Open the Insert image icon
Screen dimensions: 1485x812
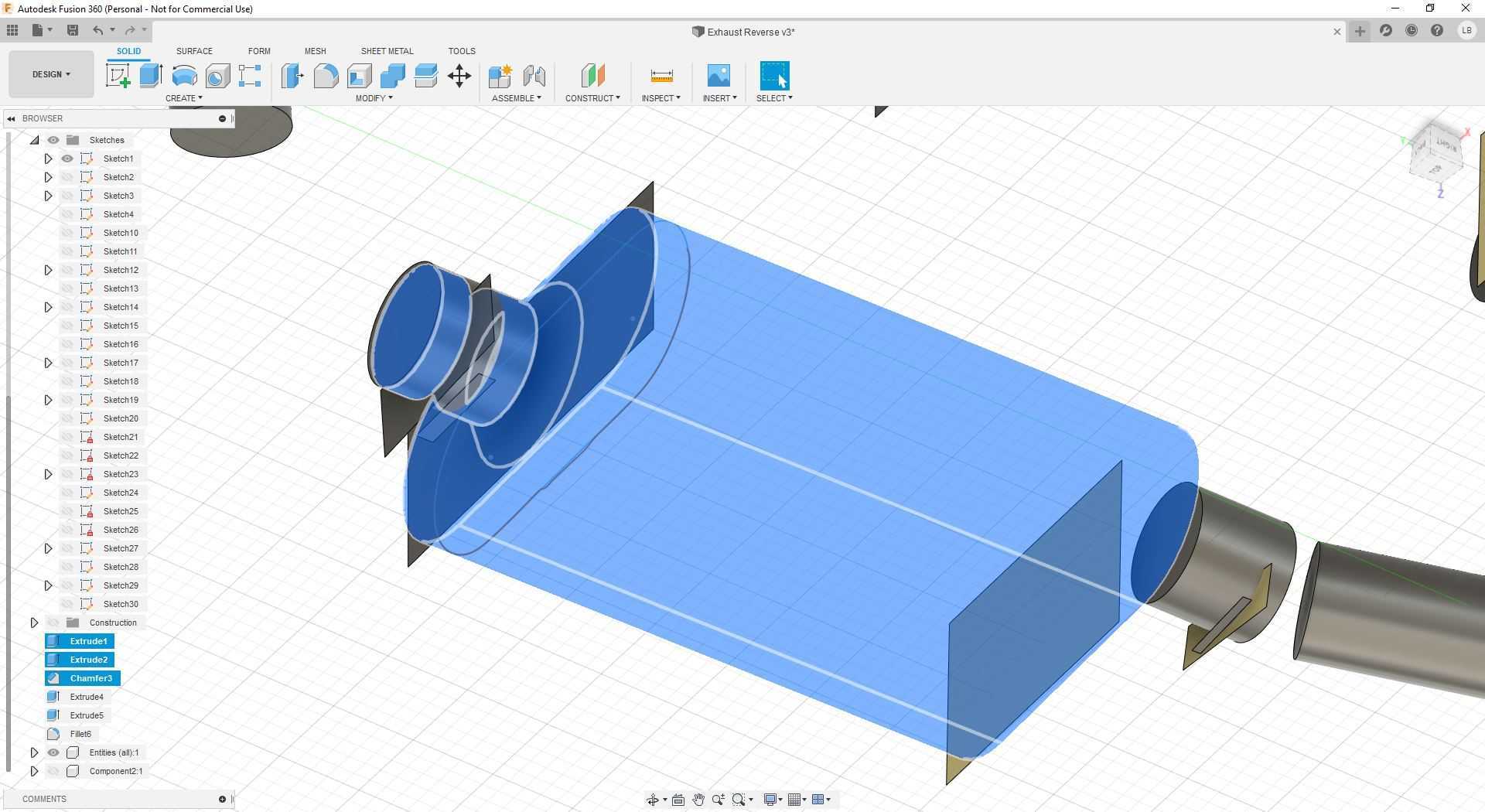(x=719, y=76)
